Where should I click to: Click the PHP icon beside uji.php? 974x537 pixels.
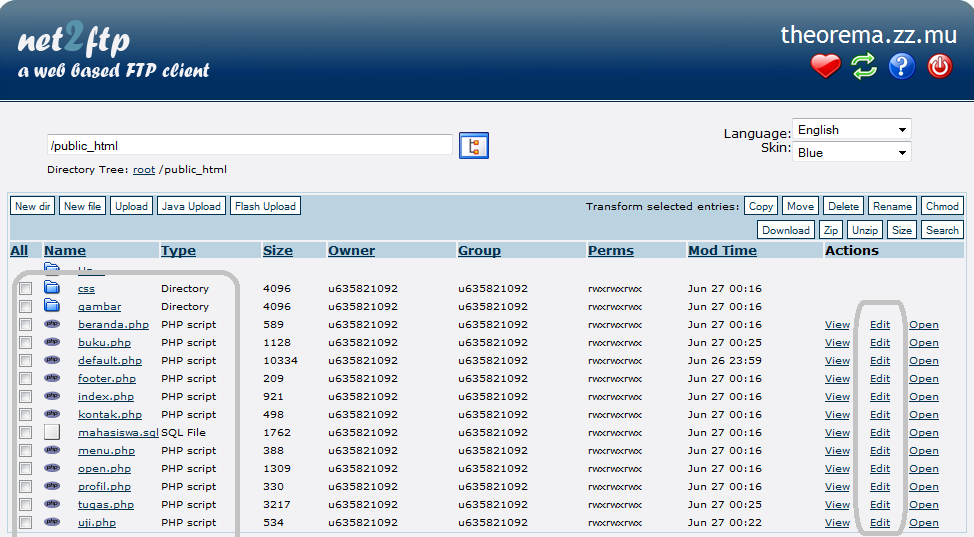tap(52, 522)
